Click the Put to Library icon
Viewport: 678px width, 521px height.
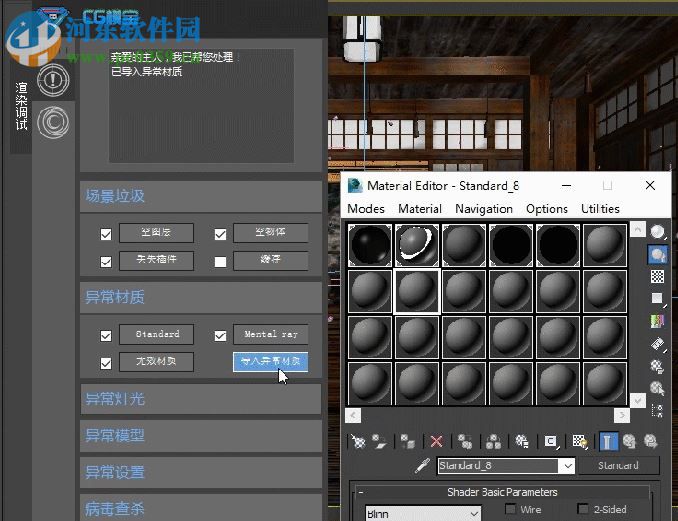click(522, 441)
